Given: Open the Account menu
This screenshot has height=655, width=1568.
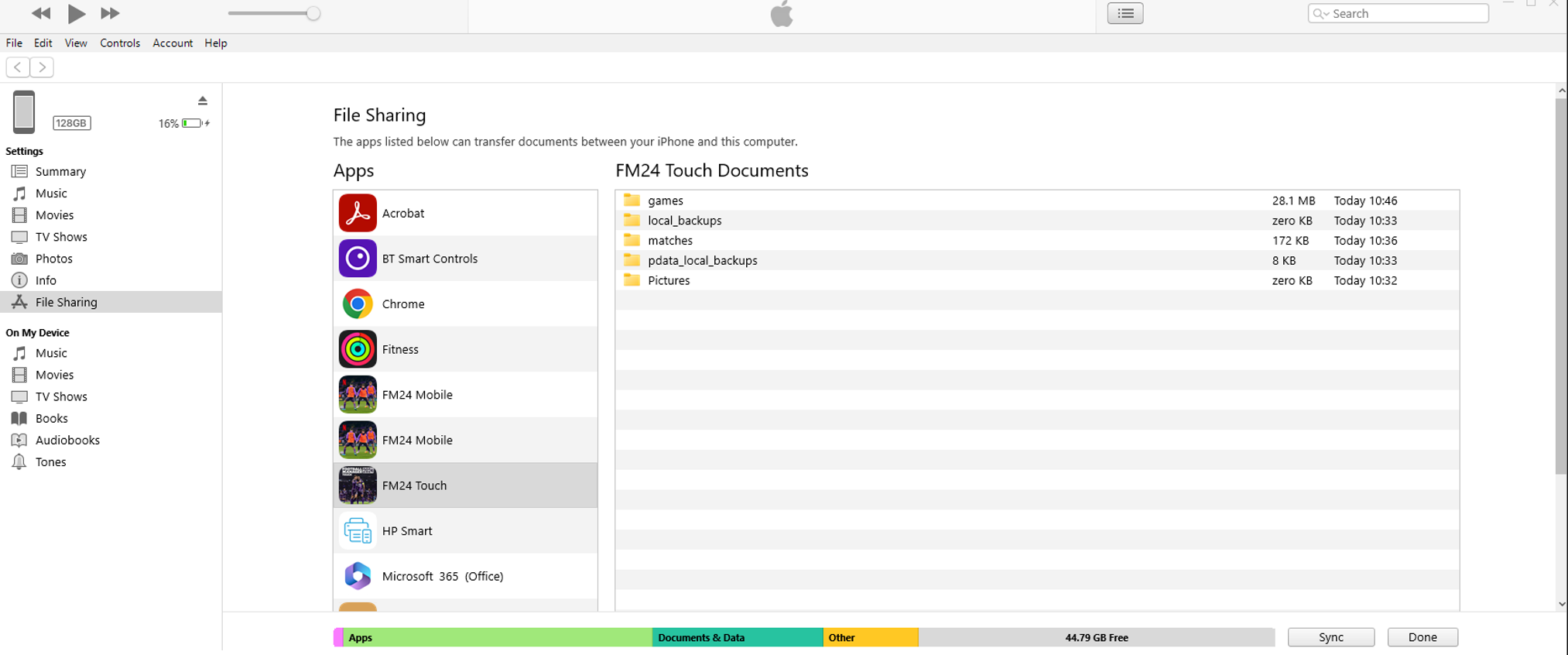Looking at the screenshot, I should (172, 43).
